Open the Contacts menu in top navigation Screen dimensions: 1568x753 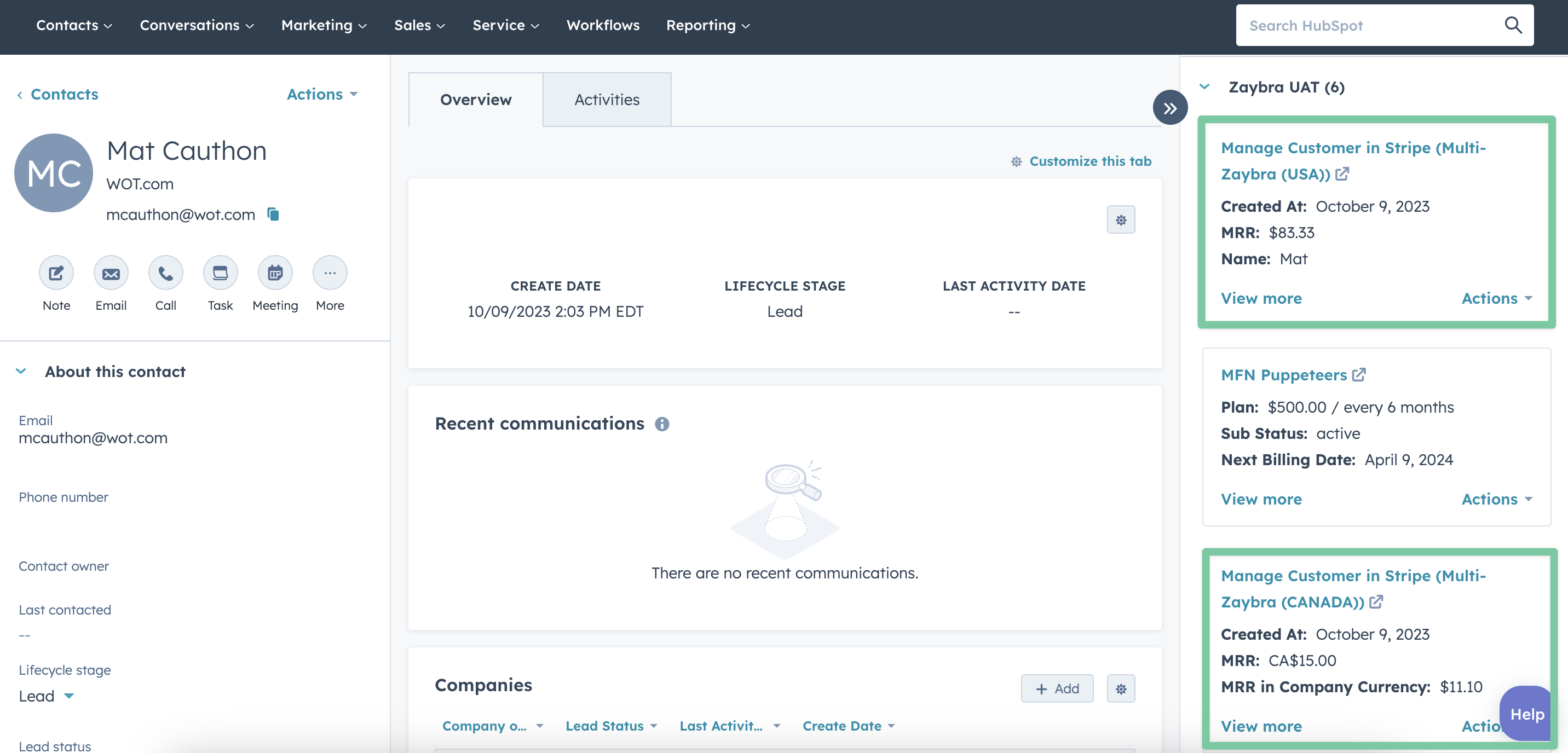tap(74, 25)
